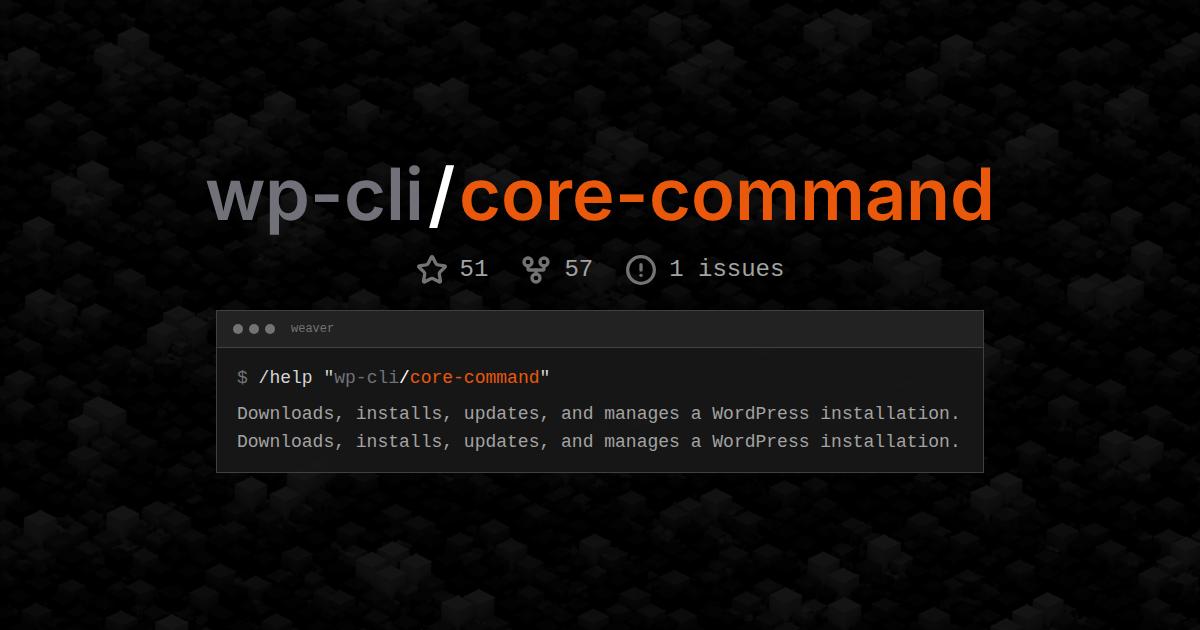Click the "/help" command in terminal

click(x=286, y=378)
